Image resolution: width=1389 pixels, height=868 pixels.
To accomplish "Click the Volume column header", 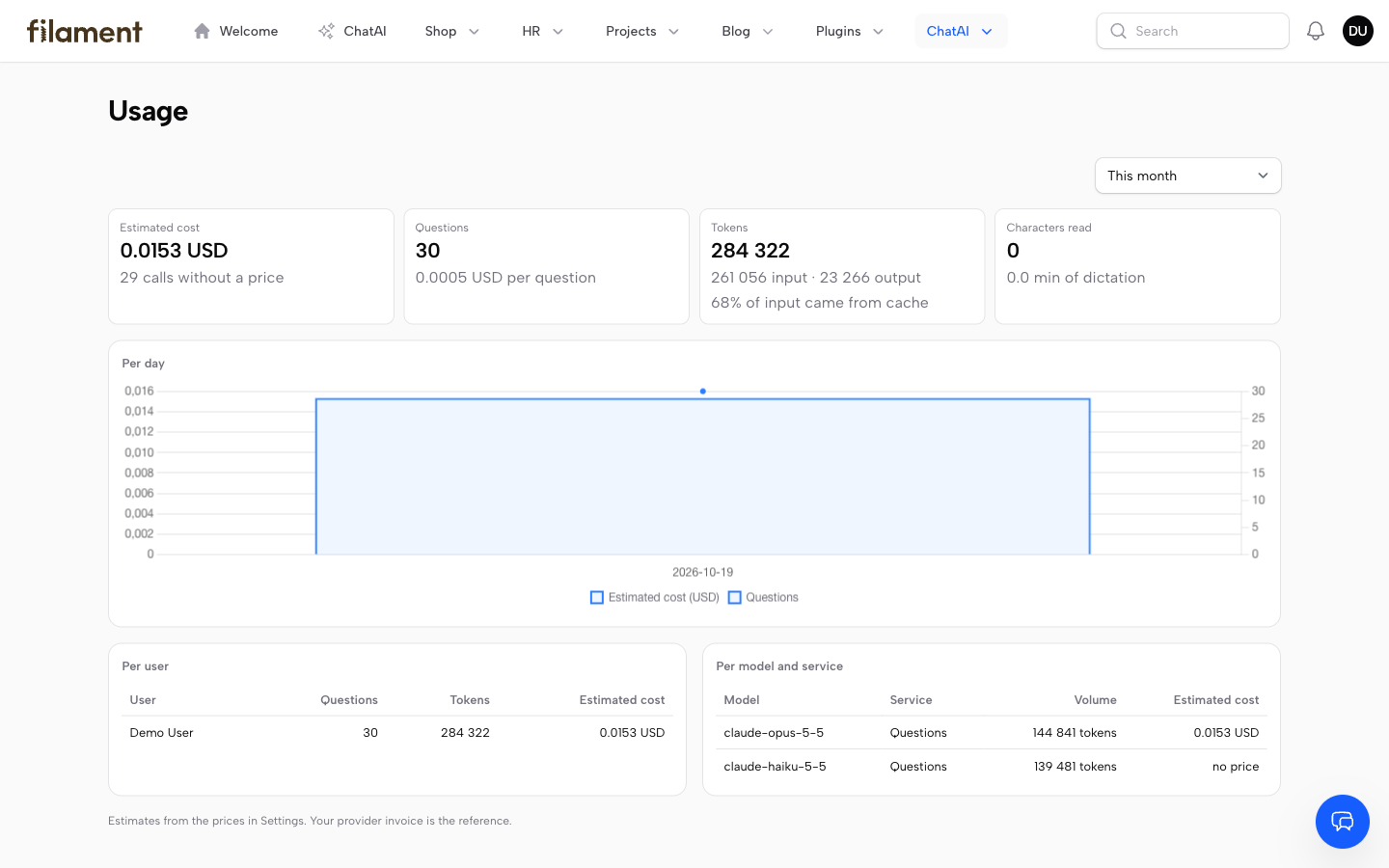I will pos(1096,700).
